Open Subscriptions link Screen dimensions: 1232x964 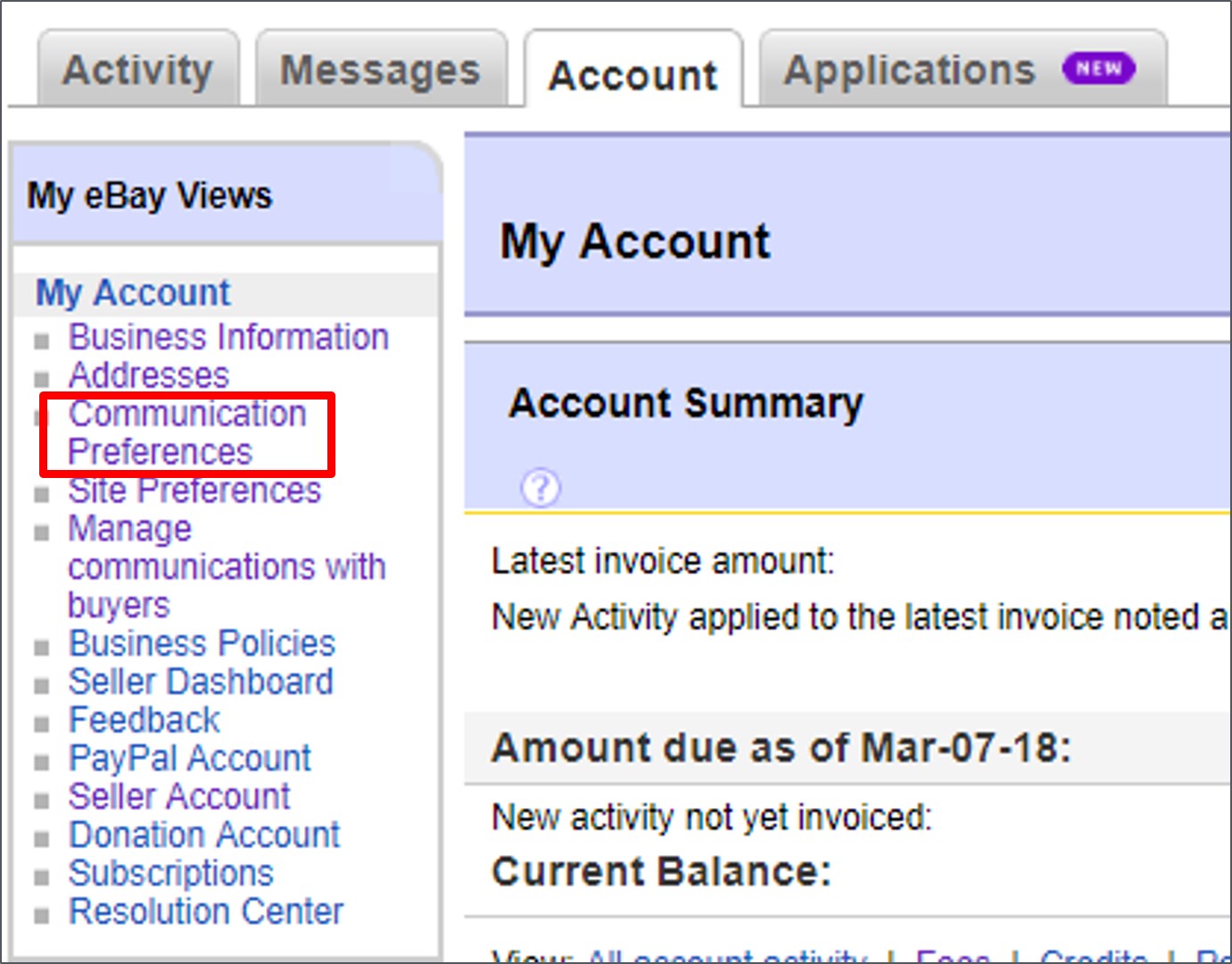click(171, 873)
